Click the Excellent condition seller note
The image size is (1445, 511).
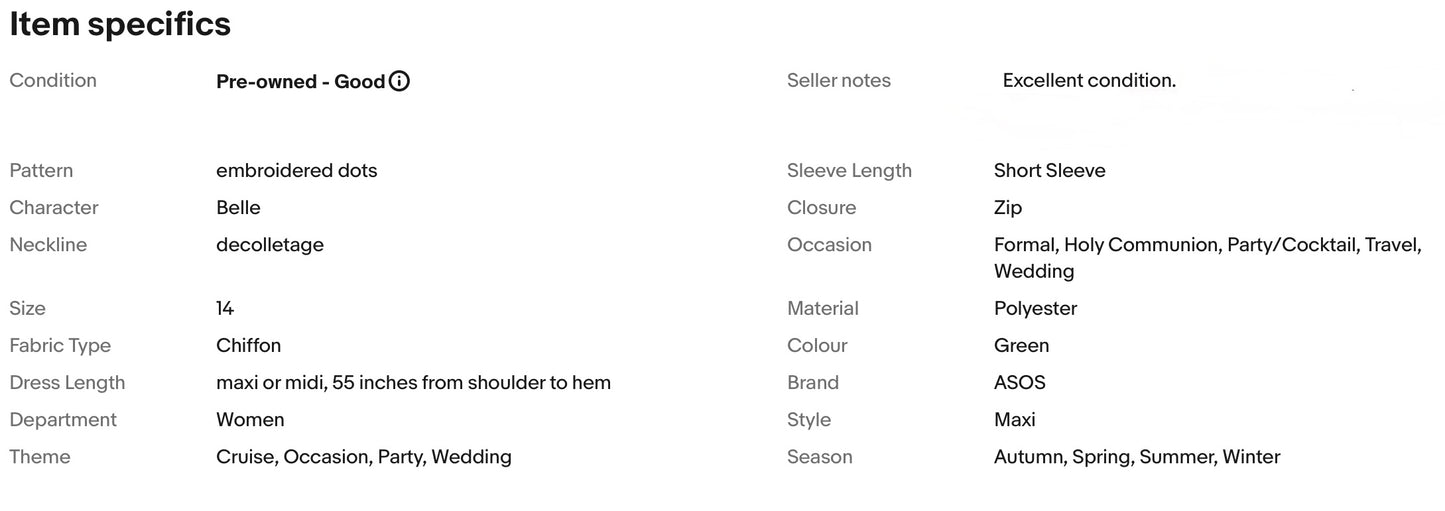click(x=1089, y=80)
